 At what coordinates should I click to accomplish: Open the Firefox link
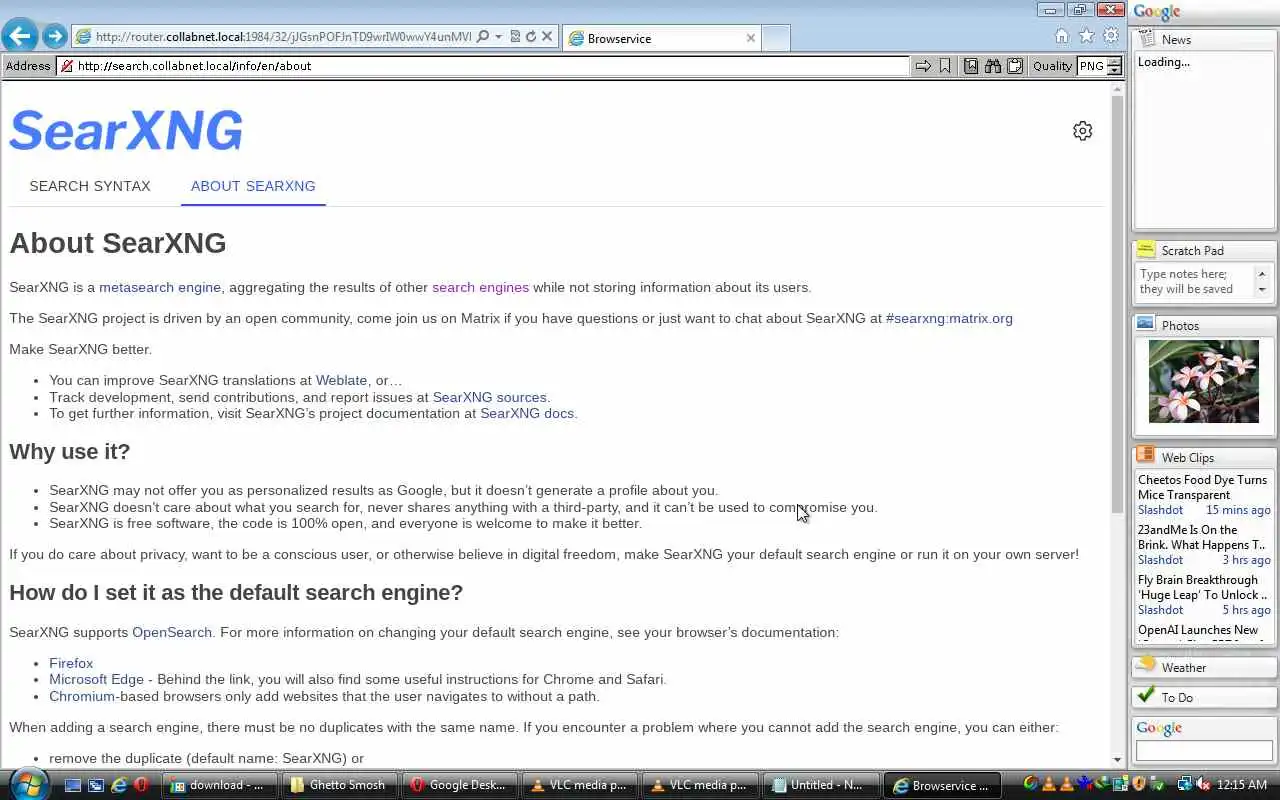[71, 663]
